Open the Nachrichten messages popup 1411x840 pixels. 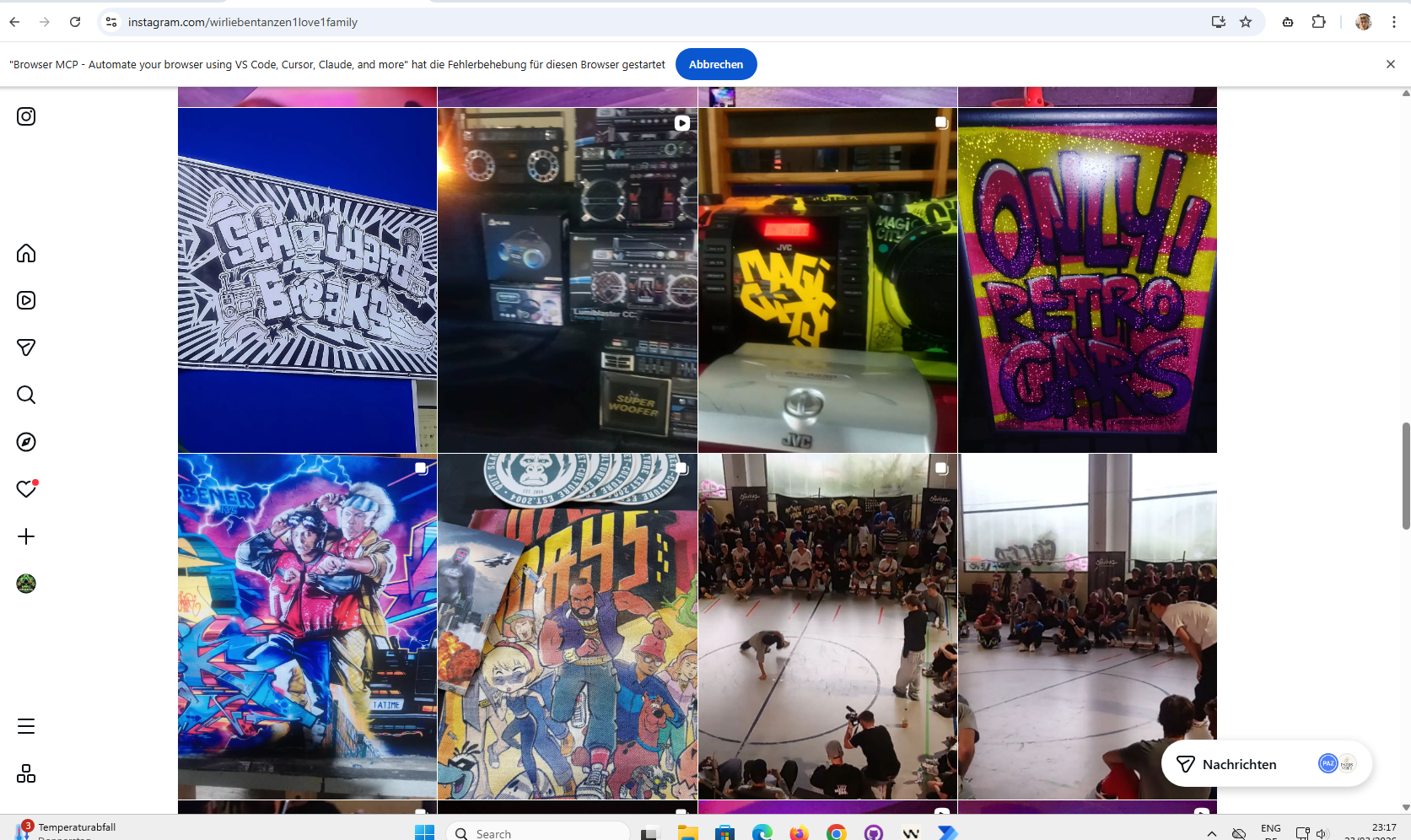(1239, 764)
